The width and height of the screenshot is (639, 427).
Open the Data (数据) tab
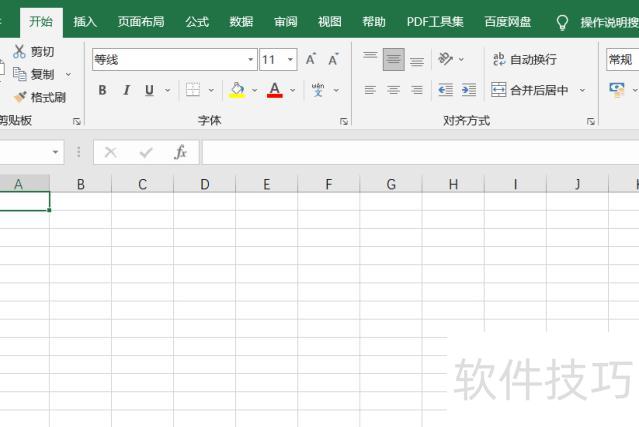241,22
